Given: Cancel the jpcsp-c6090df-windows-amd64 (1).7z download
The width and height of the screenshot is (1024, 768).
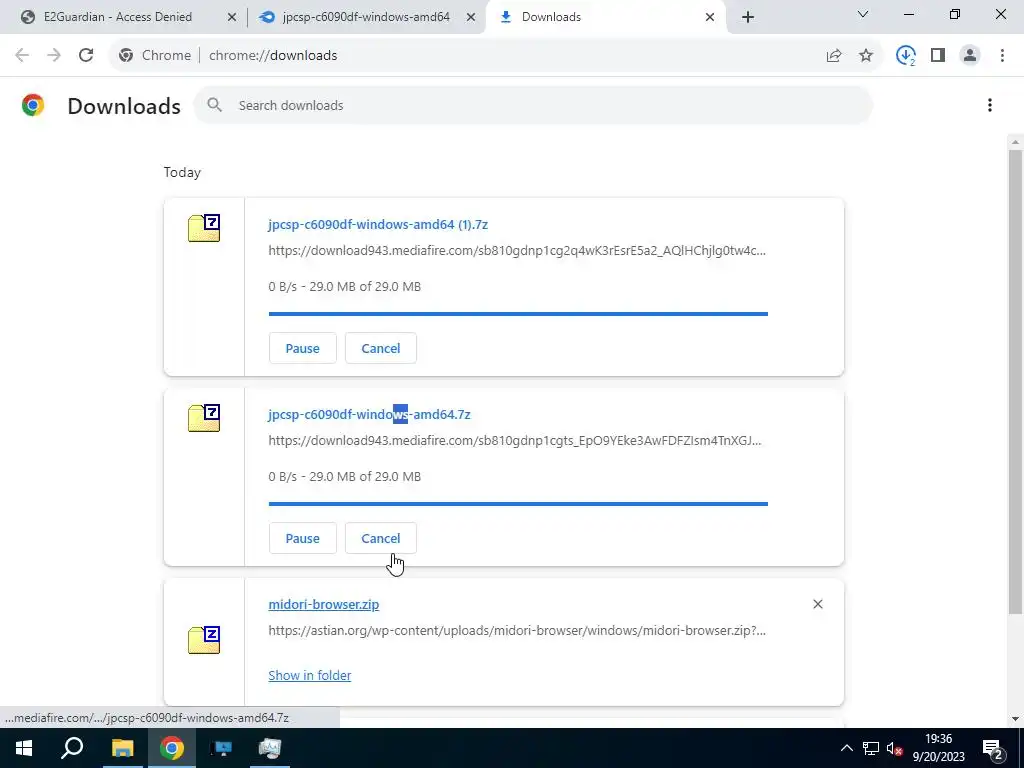Looking at the screenshot, I should 381,348.
